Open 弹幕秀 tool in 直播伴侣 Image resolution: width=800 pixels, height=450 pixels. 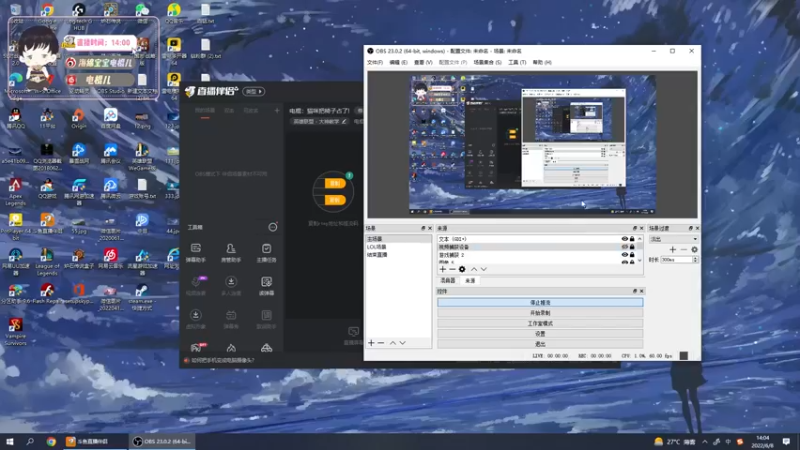[231, 319]
